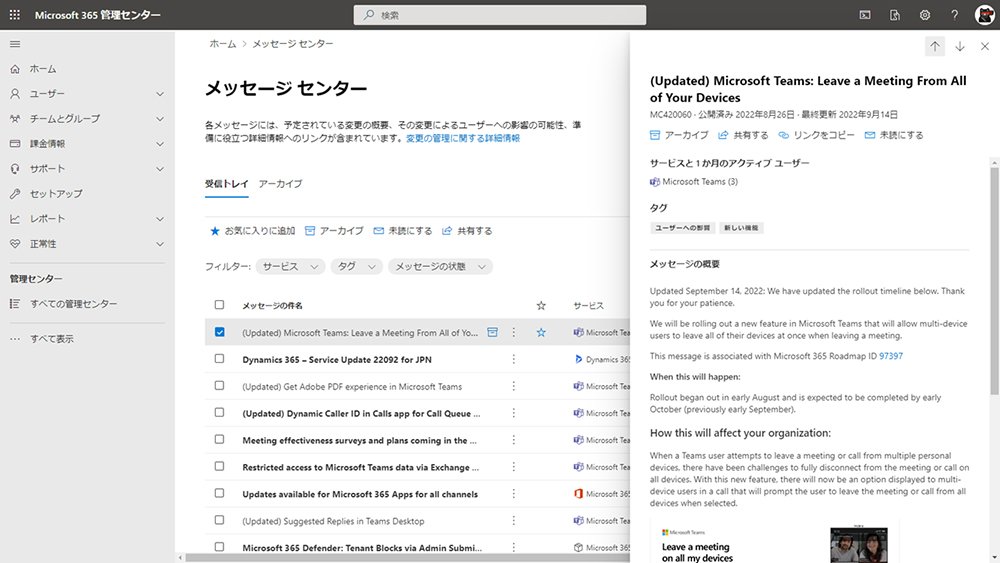Check the Dynamic Caller ID message checkbox
Image resolution: width=1000 pixels, height=563 pixels.
(x=219, y=413)
